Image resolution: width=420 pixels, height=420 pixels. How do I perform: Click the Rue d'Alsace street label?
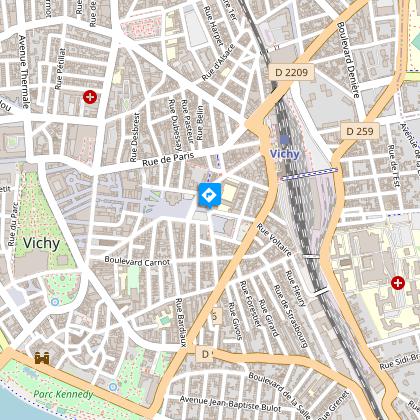[x=218, y=63]
